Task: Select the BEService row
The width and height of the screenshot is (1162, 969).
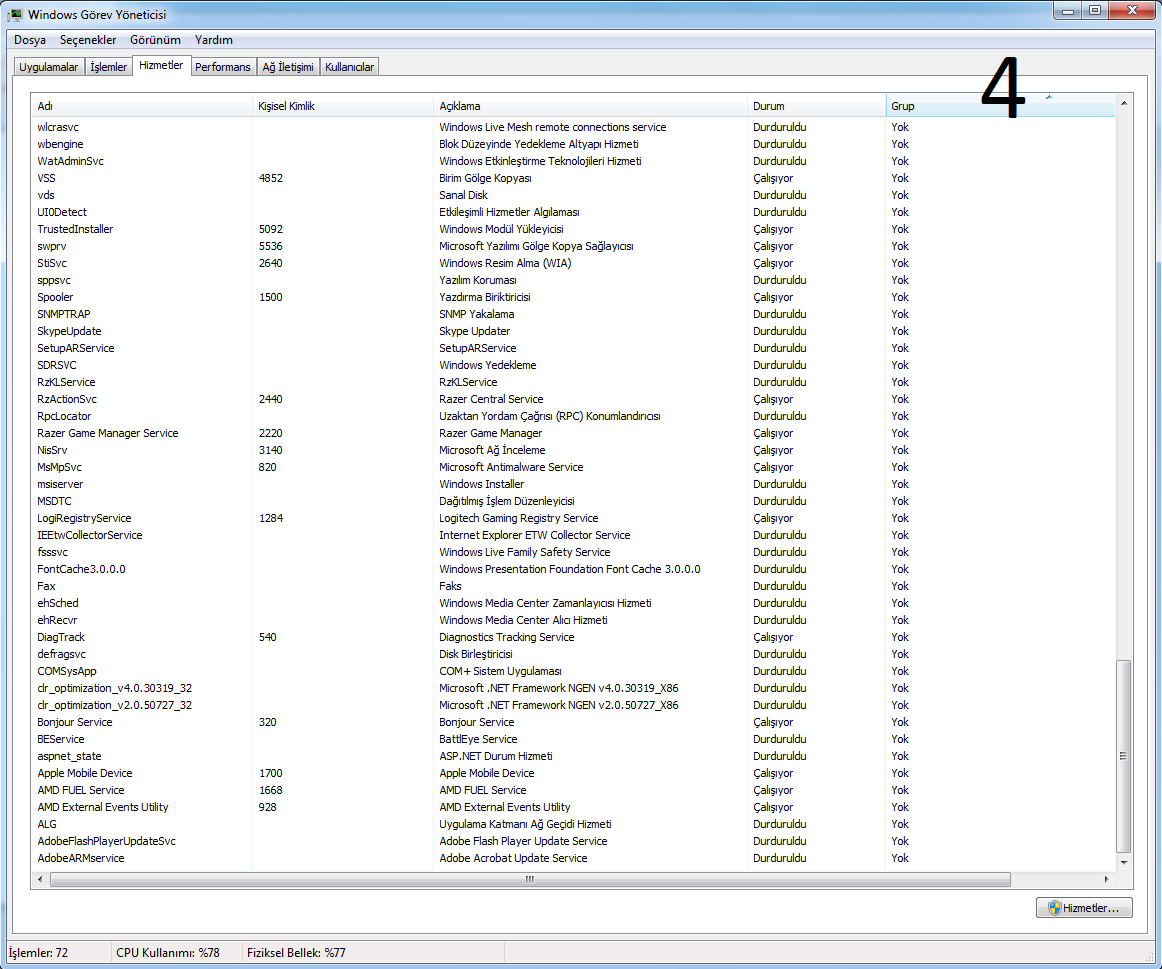Action: click(x=573, y=740)
